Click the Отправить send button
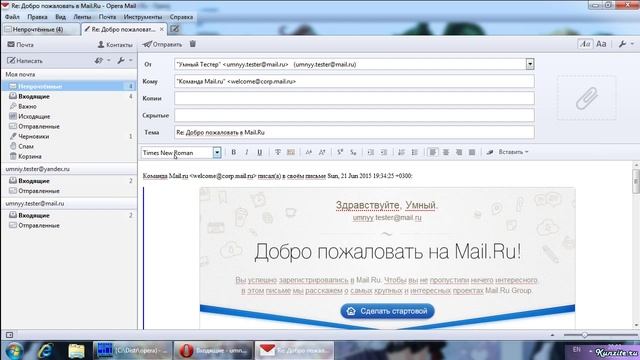 click(162, 44)
